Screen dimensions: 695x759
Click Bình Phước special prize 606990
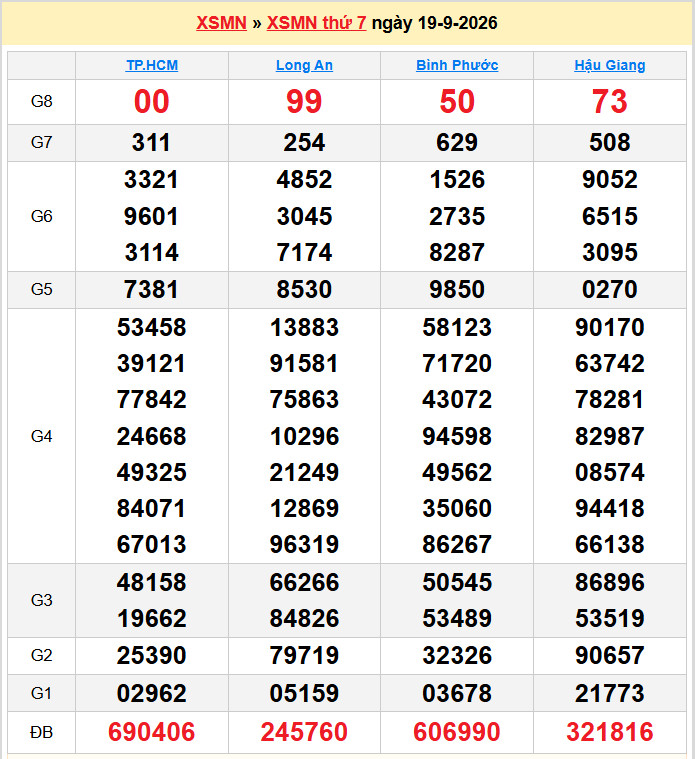click(x=457, y=731)
